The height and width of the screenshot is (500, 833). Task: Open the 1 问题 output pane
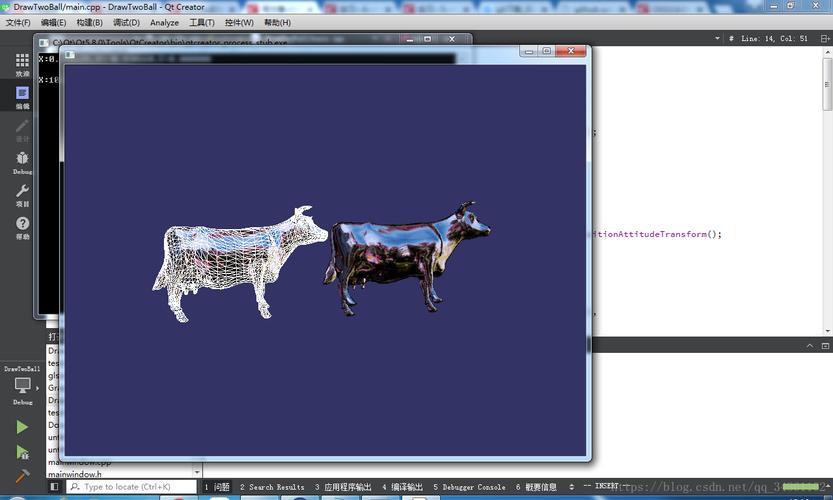click(x=217, y=486)
